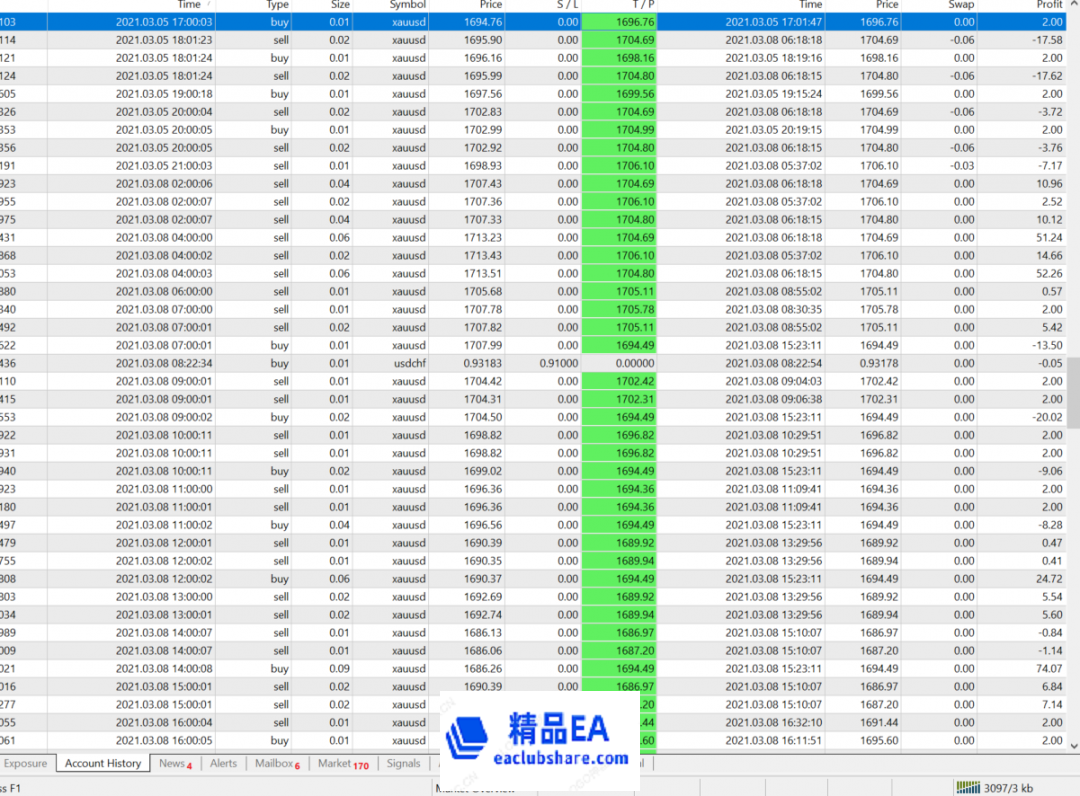Open the Signals tab
Viewport: 1080px width, 796px height.
[403, 763]
